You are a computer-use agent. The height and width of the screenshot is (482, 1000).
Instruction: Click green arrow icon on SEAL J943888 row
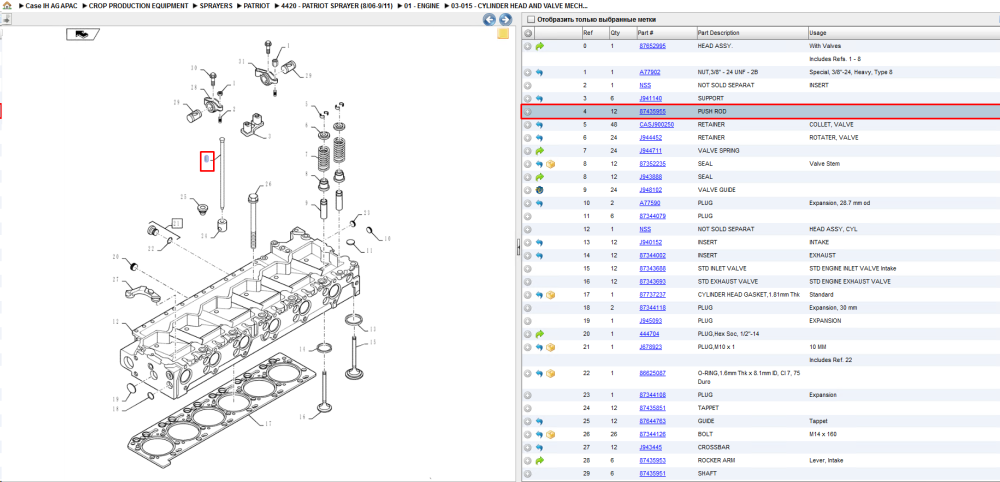540,177
